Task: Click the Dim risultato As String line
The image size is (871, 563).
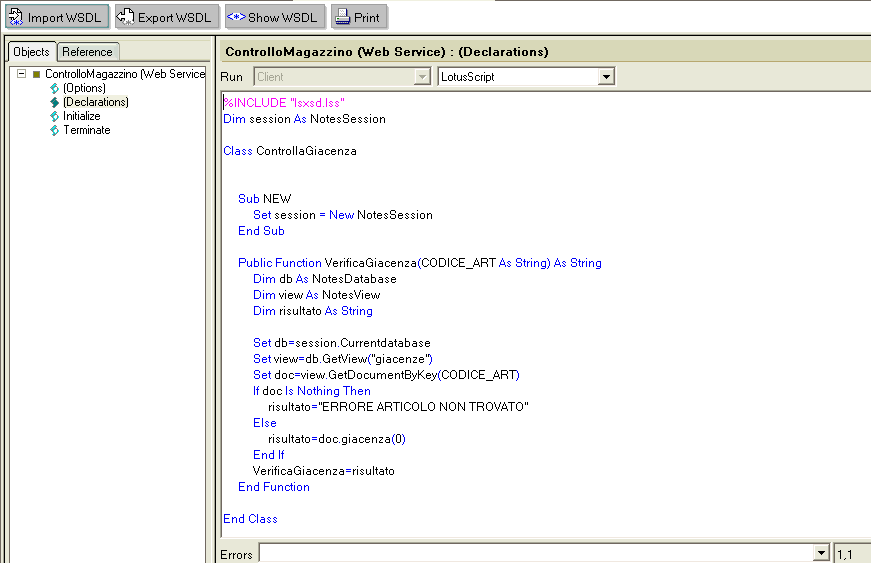Action: point(313,311)
